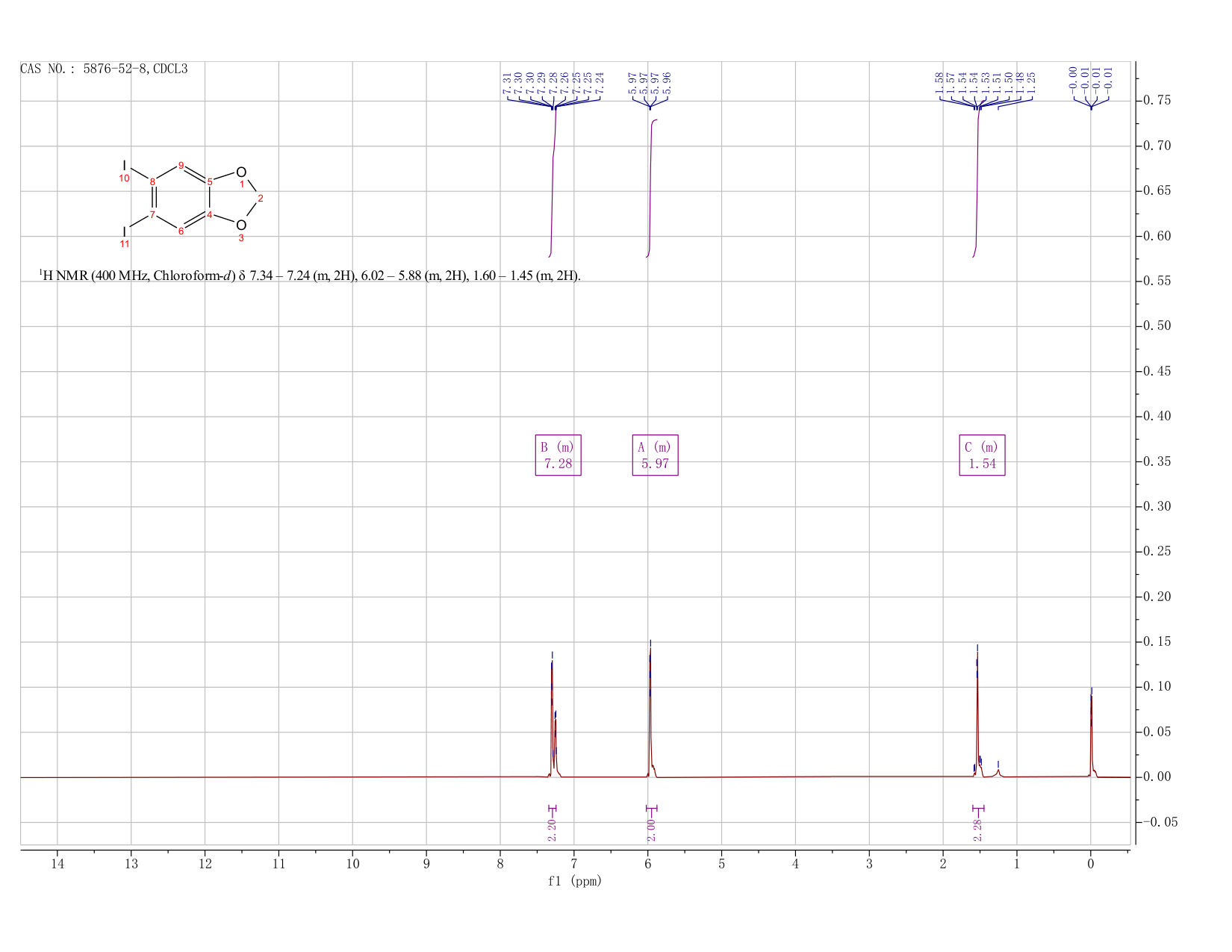This screenshot has height=952, width=1232.
Task: Click the upper oxygen atom O1 in structure
Action: coord(240,172)
